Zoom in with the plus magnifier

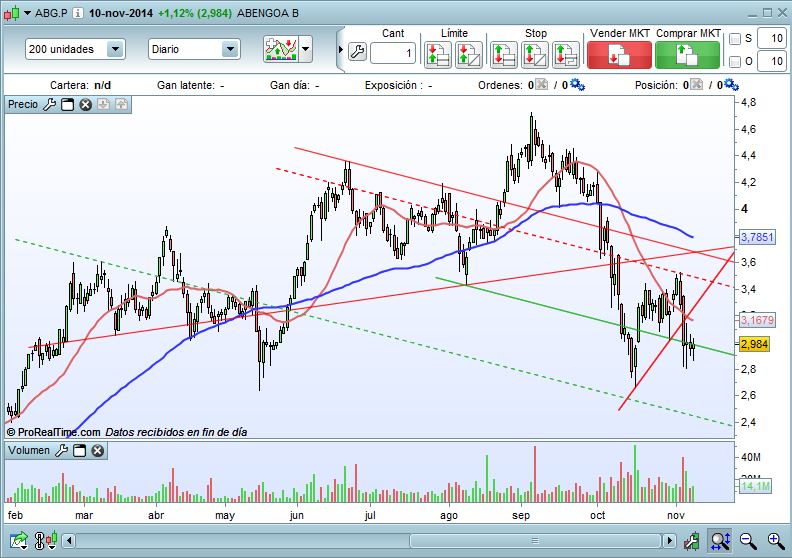776,541
